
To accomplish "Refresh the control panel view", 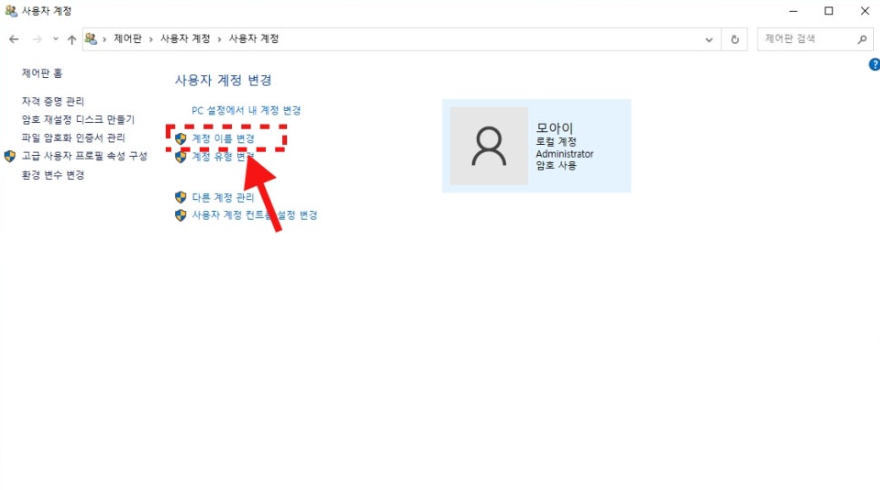I will click(x=735, y=39).
